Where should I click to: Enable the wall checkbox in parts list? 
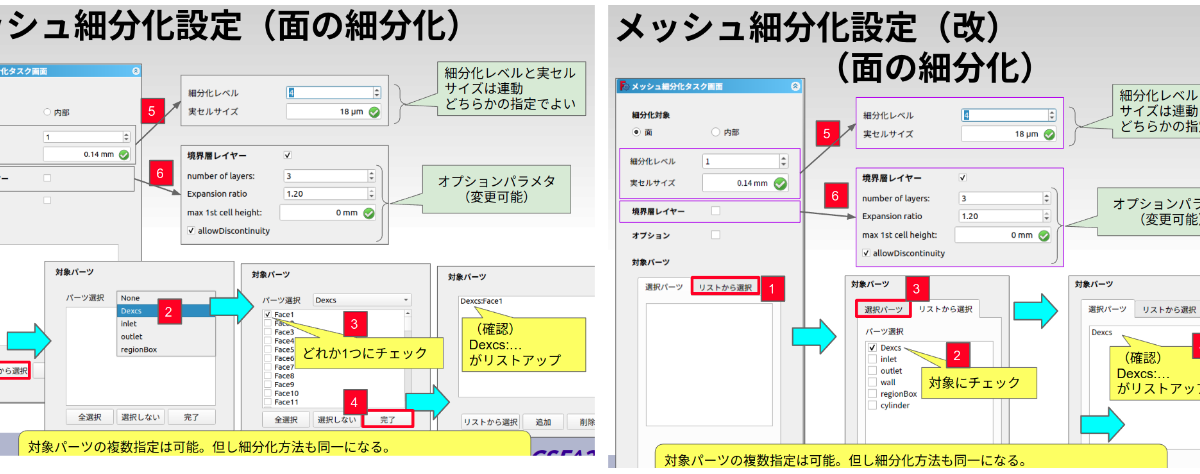pyautogui.click(x=872, y=382)
